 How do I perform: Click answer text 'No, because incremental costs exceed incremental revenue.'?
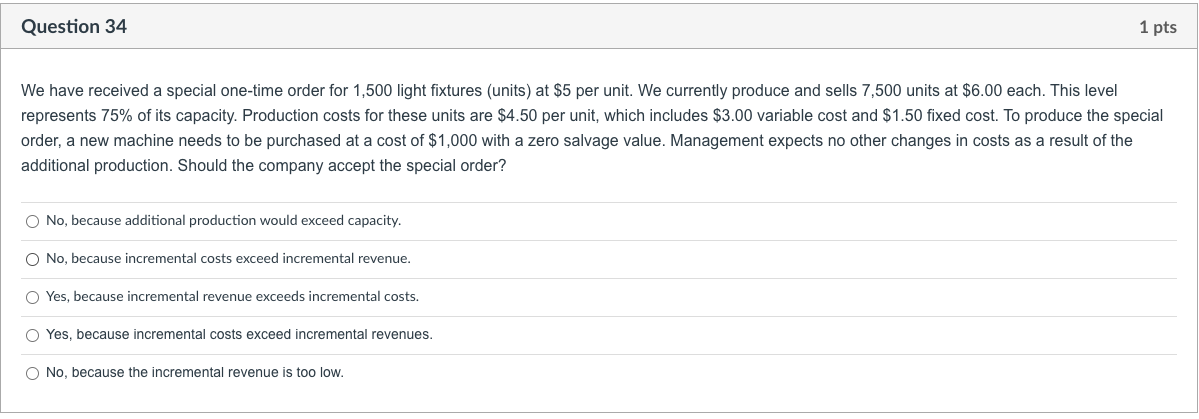228,258
